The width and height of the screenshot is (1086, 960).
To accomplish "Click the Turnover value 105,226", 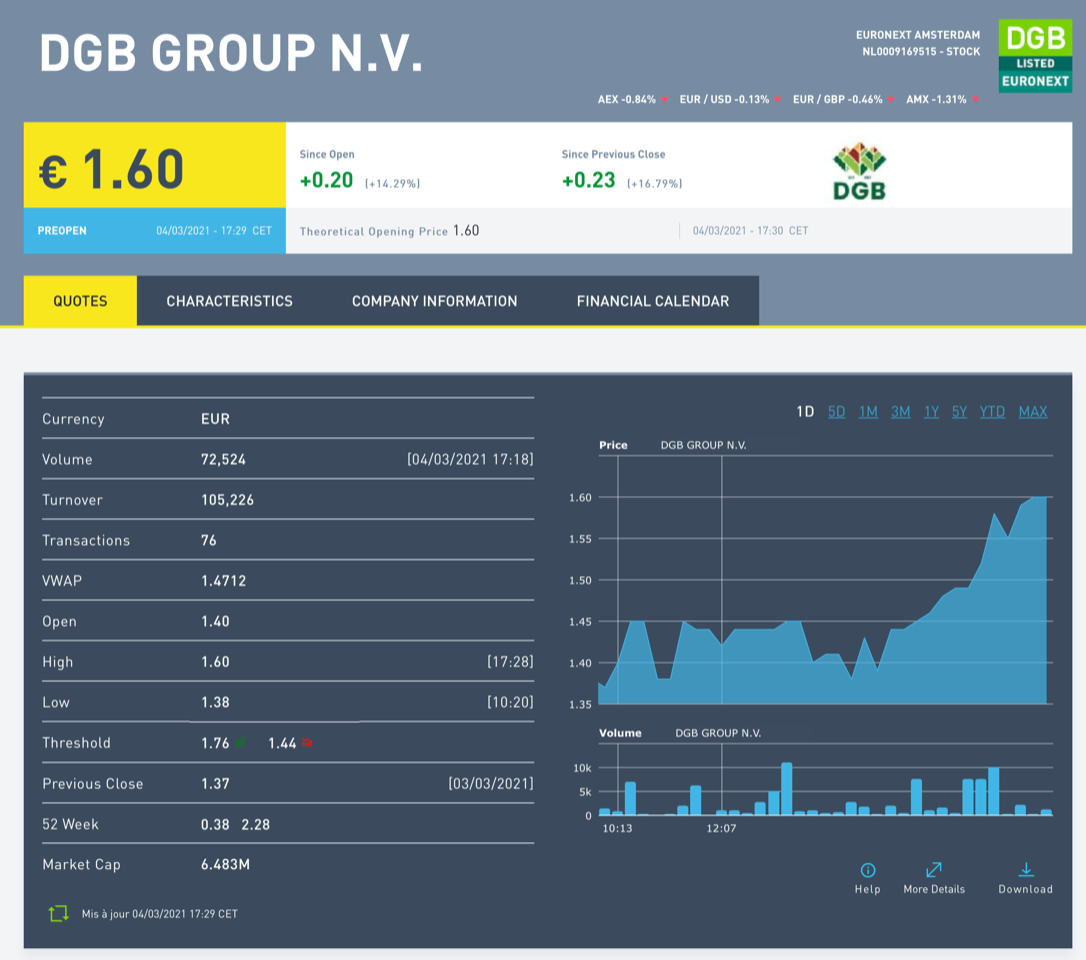I will click(x=227, y=500).
